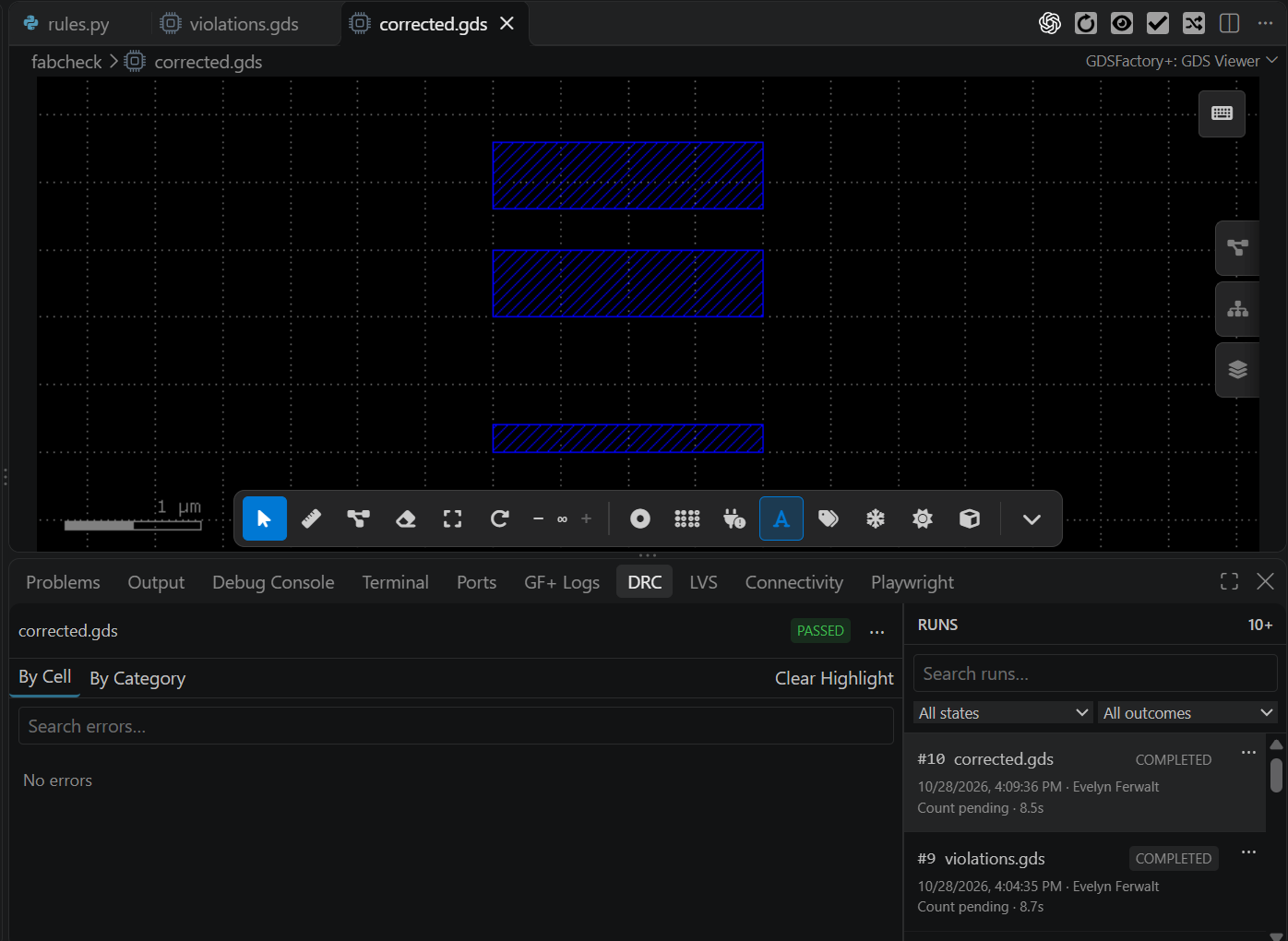This screenshot has height=941, width=1288.
Task: Toggle the highlighted text labels A button
Action: (781, 518)
